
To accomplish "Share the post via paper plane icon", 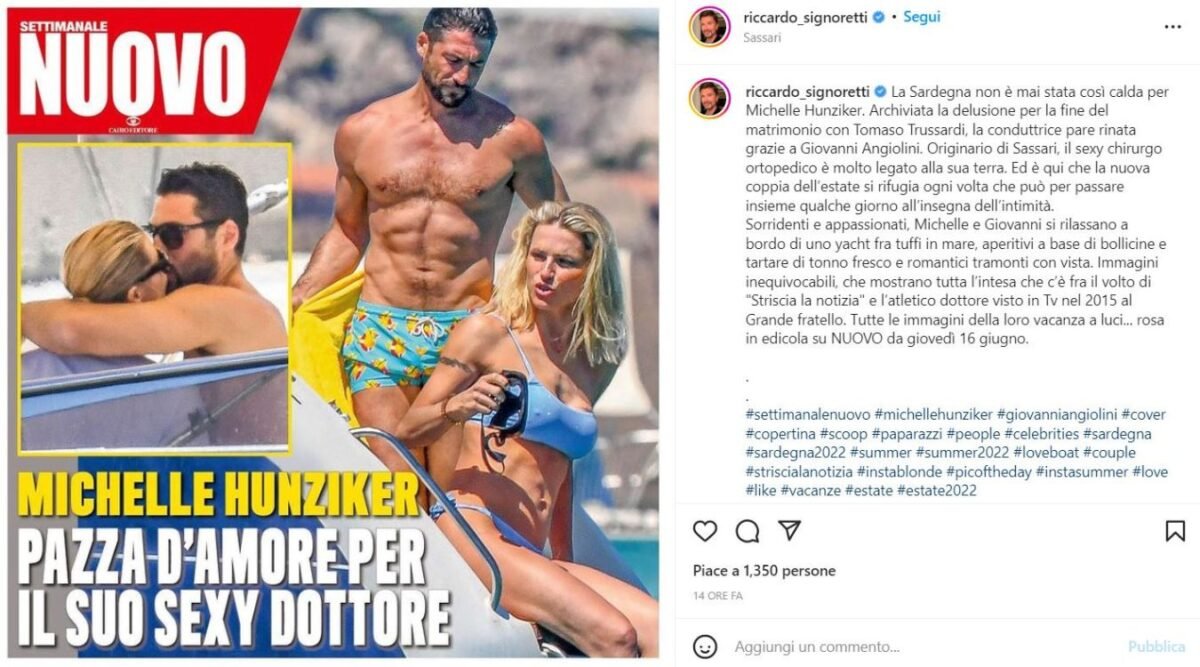I will click(x=789, y=531).
